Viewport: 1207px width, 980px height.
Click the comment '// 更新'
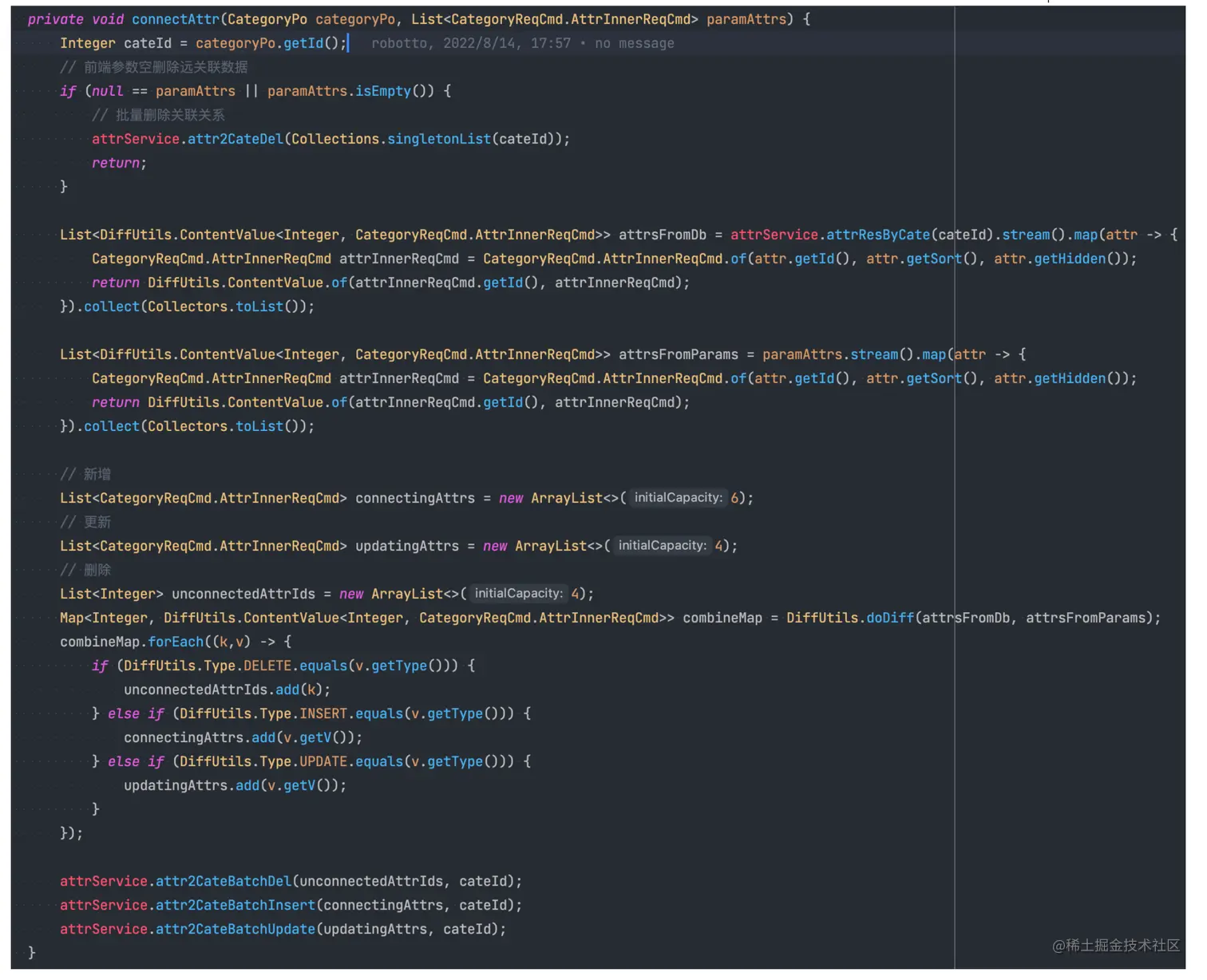(85, 522)
